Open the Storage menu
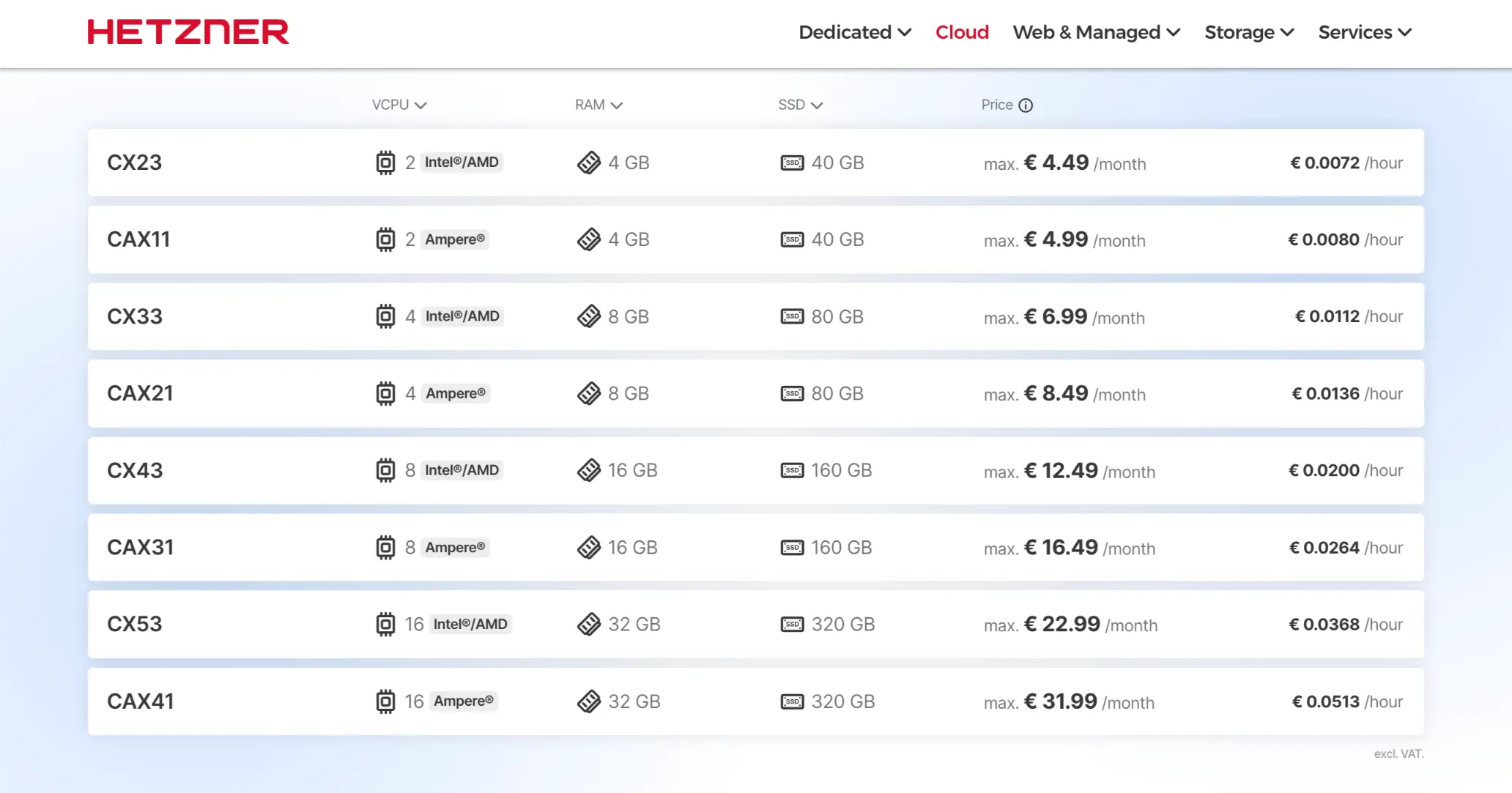1512x793 pixels. pyautogui.click(x=1250, y=32)
